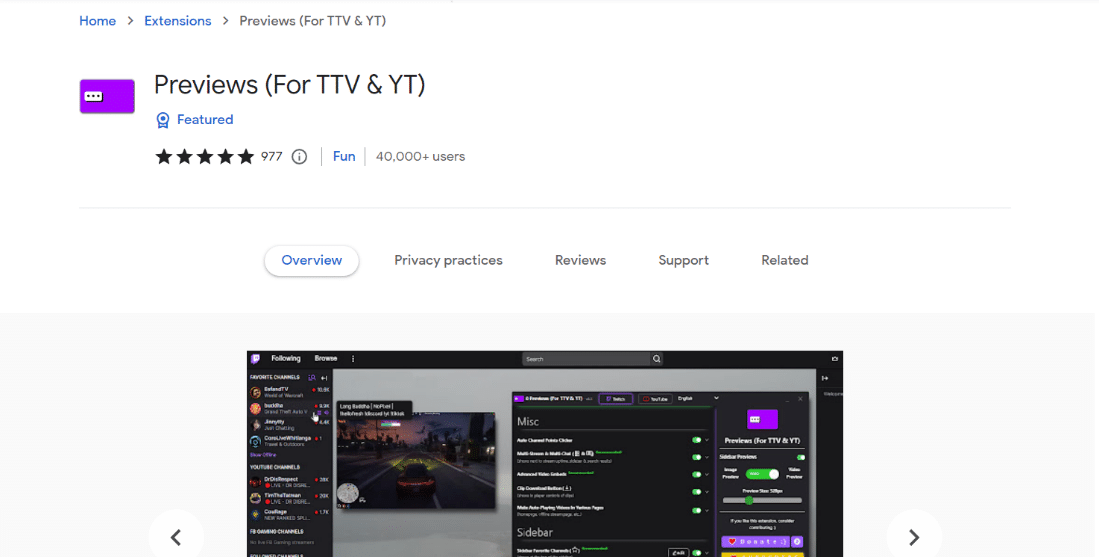Adjust the Preview Size slider handle
Image resolution: width=1099 pixels, height=557 pixels.
click(x=749, y=500)
